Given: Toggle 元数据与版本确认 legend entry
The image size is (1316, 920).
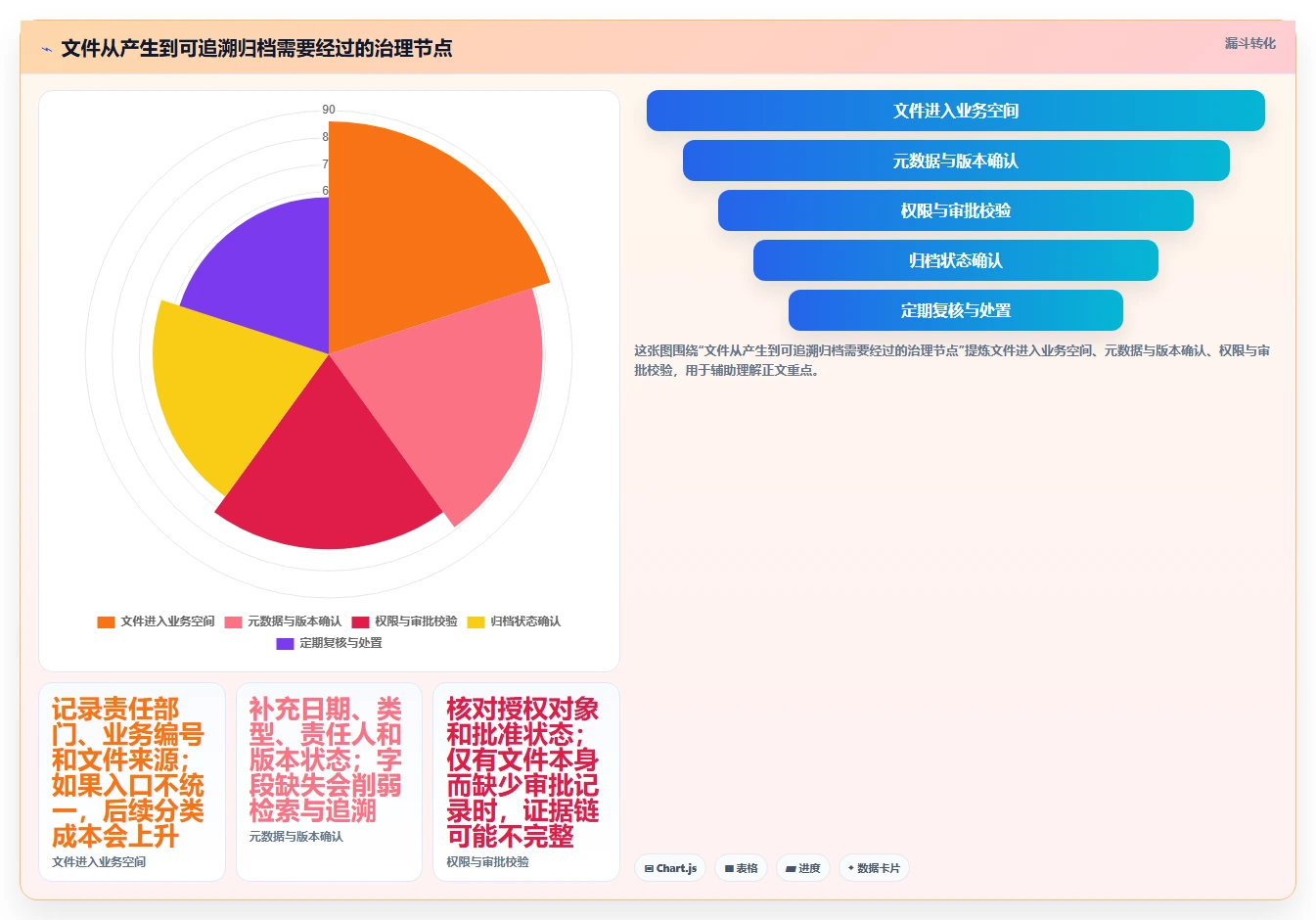Looking at the screenshot, I should tap(283, 621).
